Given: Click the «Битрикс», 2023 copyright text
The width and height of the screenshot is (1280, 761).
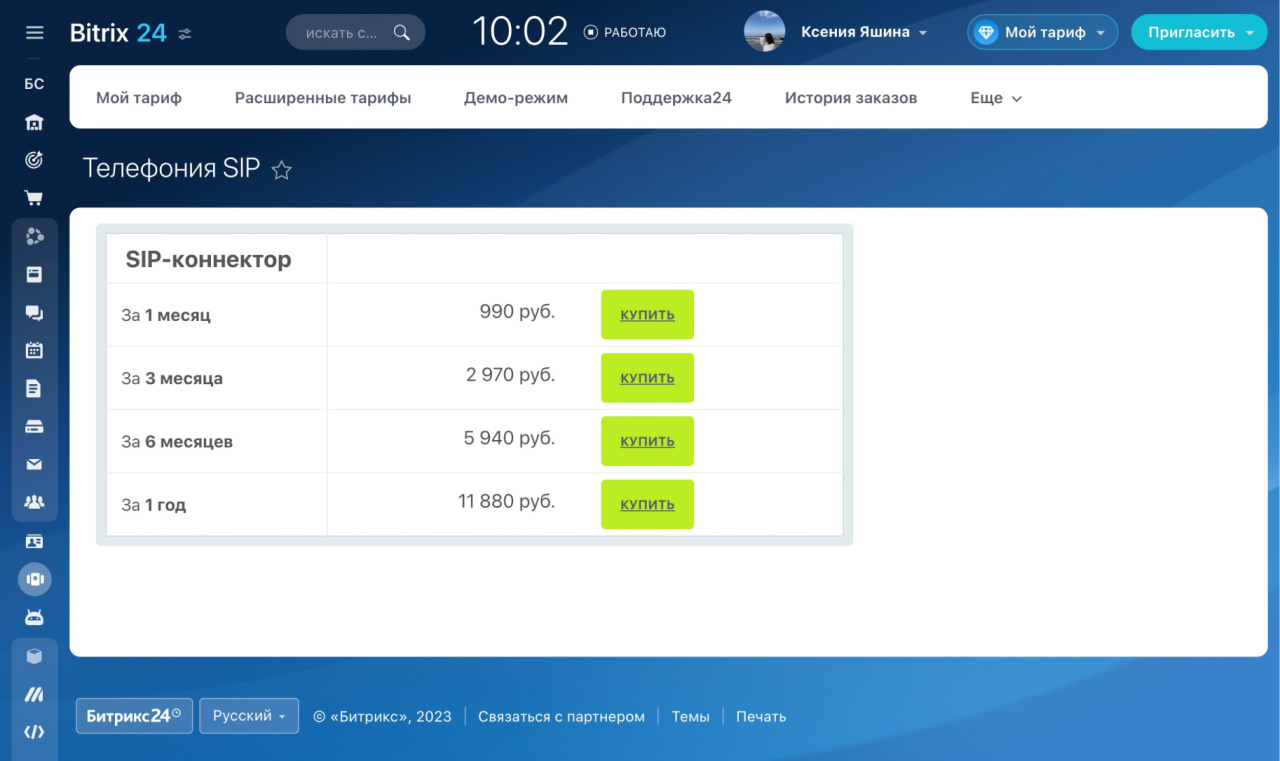Looking at the screenshot, I should click(382, 717).
